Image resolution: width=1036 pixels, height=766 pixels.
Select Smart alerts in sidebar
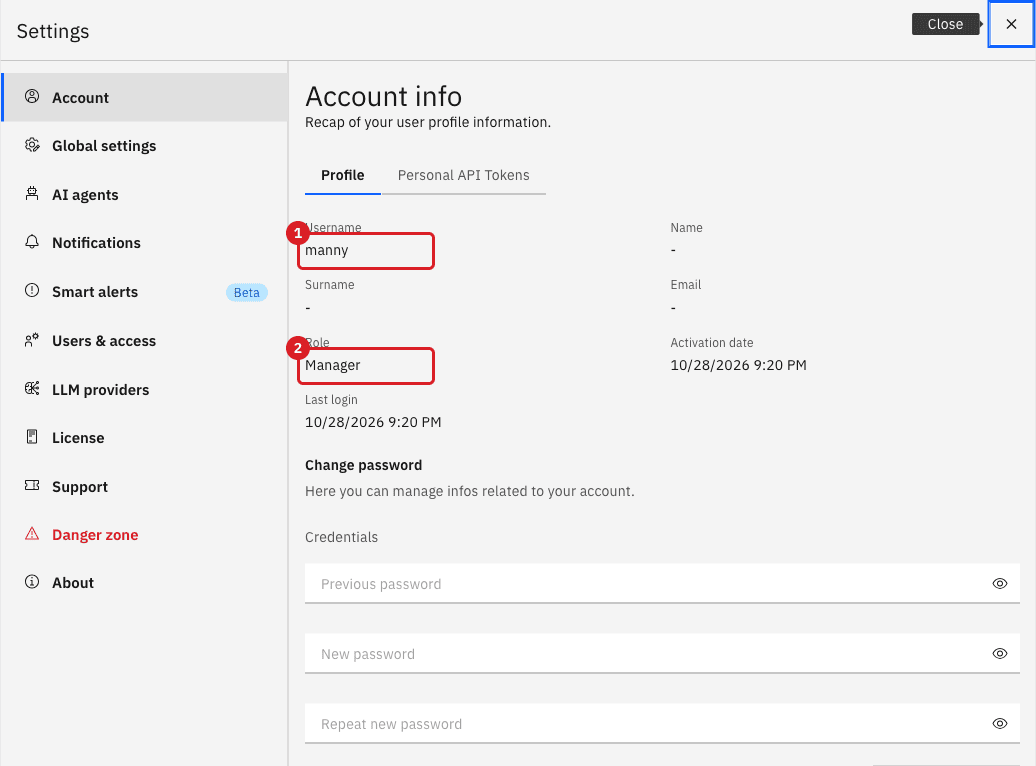click(145, 291)
